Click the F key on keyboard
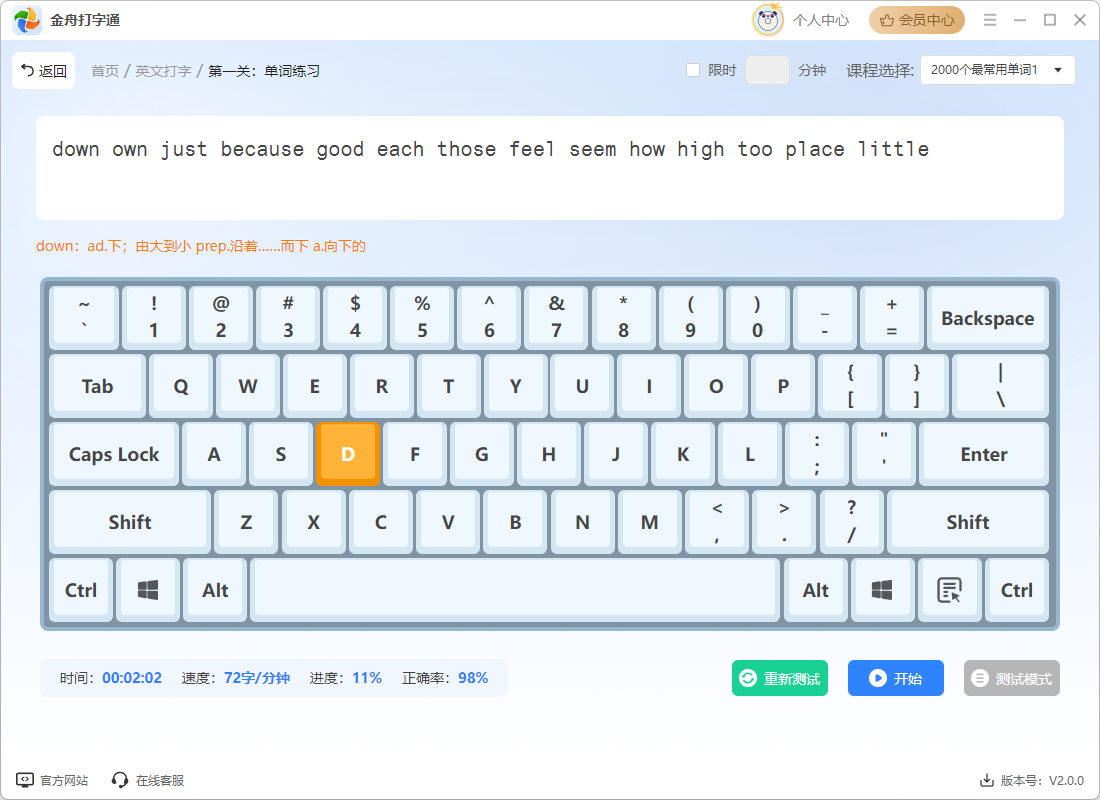1100x800 pixels. [415, 454]
